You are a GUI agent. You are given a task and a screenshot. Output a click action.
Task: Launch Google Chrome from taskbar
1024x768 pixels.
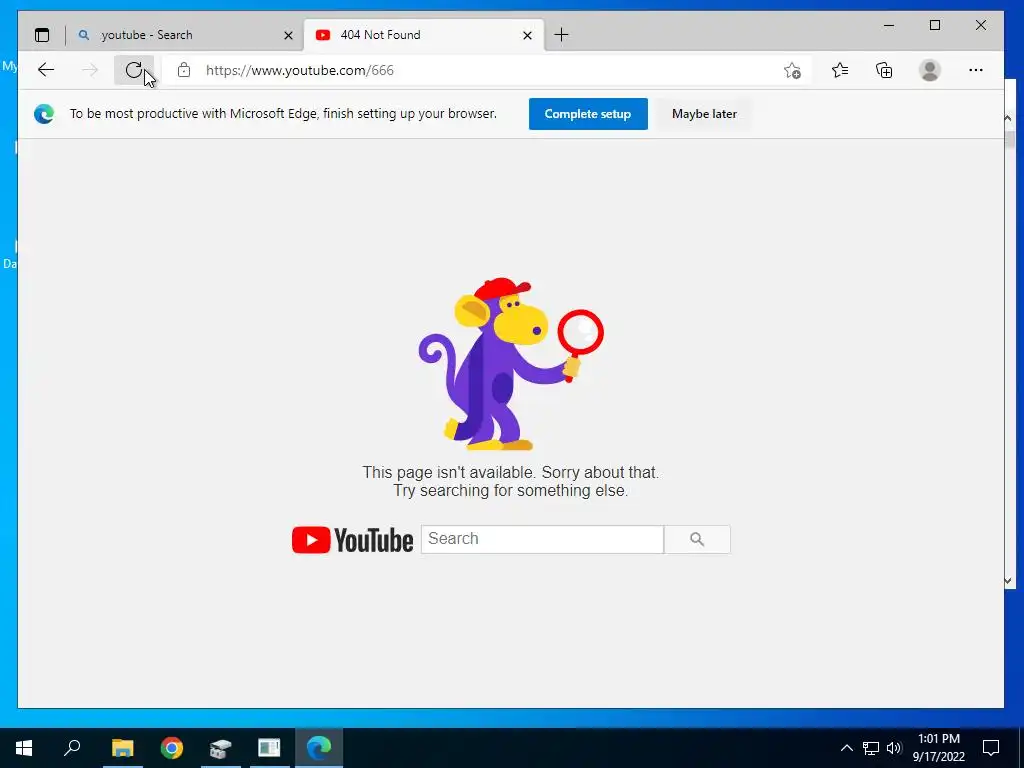(172, 748)
